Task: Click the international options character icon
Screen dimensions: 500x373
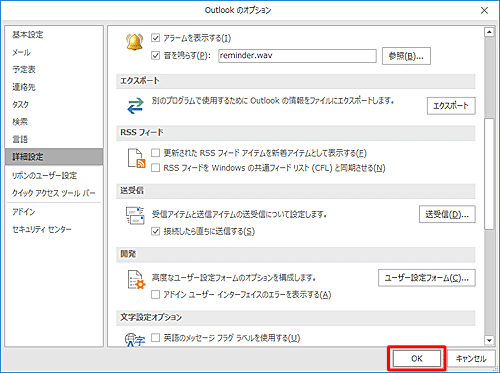Action: pyautogui.click(x=135, y=340)
